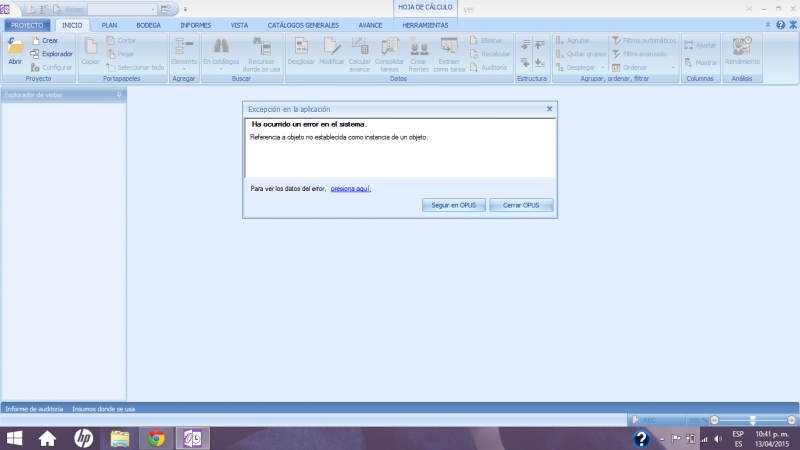Expand the quick access toolbar customize arrow
800x450 pixels.
pyautogui.click(x=185, y=9)
